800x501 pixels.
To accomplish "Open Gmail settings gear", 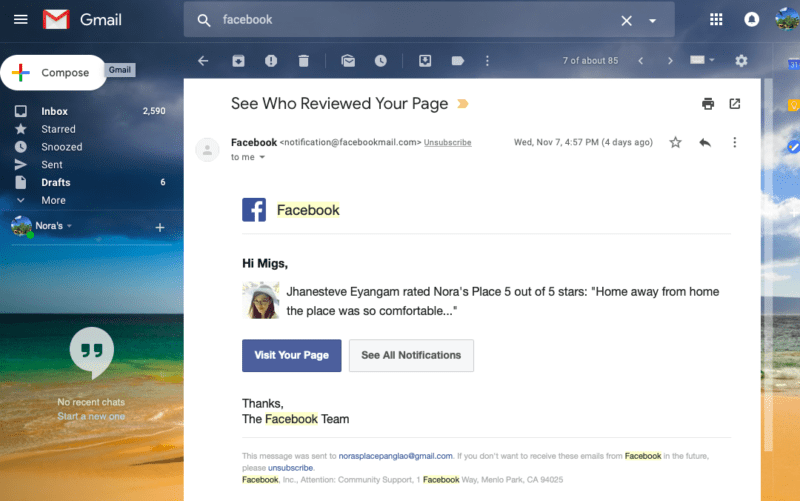I will (x=741, y=61).
